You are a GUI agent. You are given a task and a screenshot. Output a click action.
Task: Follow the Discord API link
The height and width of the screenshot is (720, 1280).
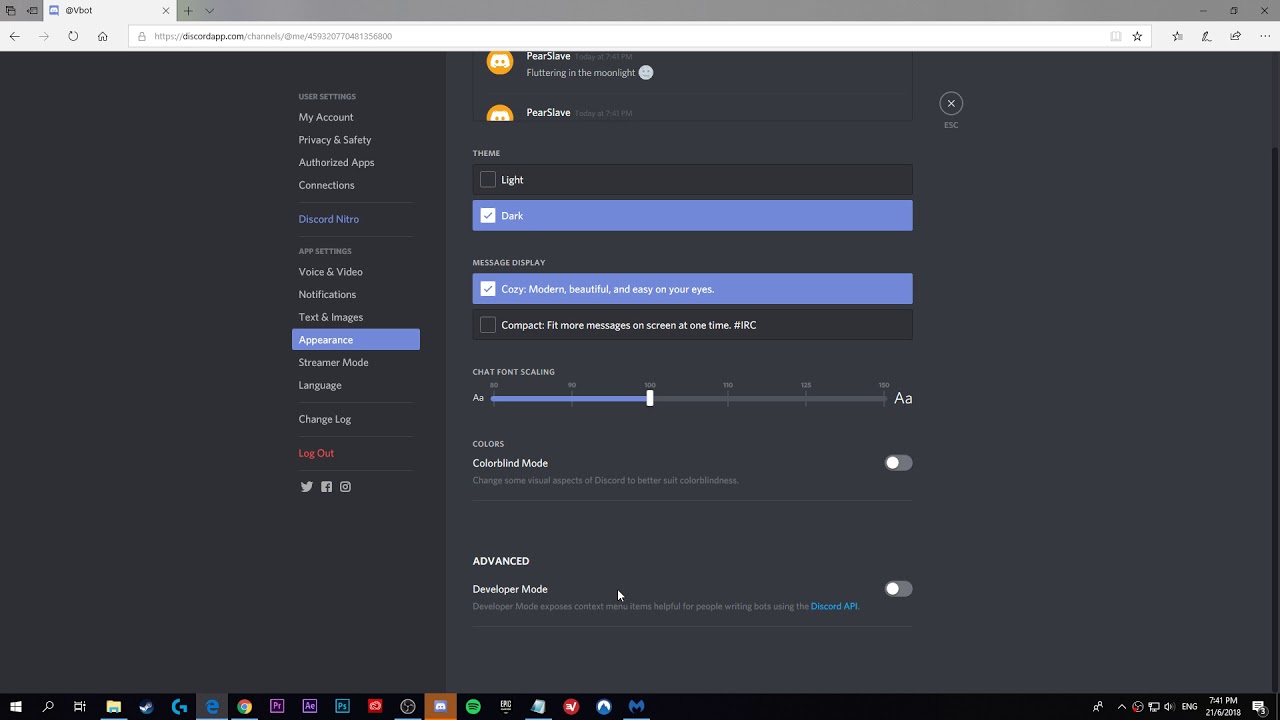coord(834,606)
